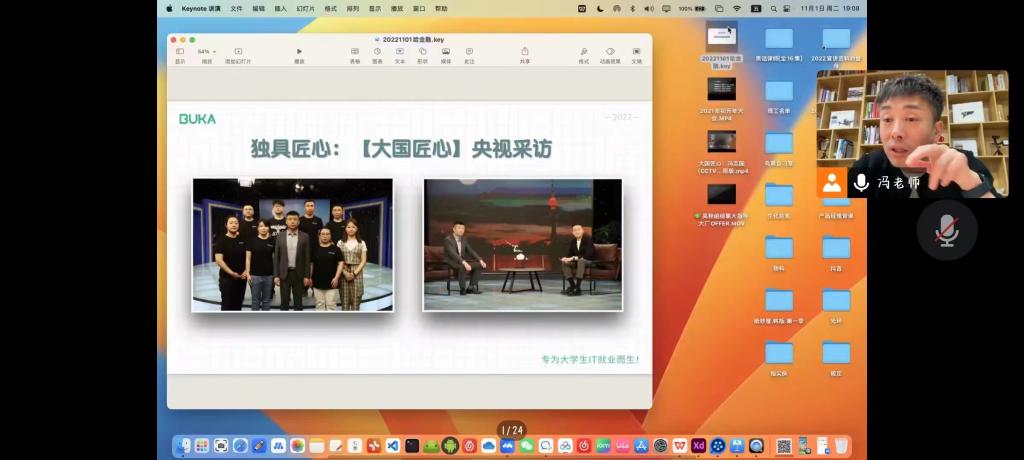The height and width of the screenshot is (460, 1024).
Task: Open the Media insert tool
Action: tap(446, 51)
